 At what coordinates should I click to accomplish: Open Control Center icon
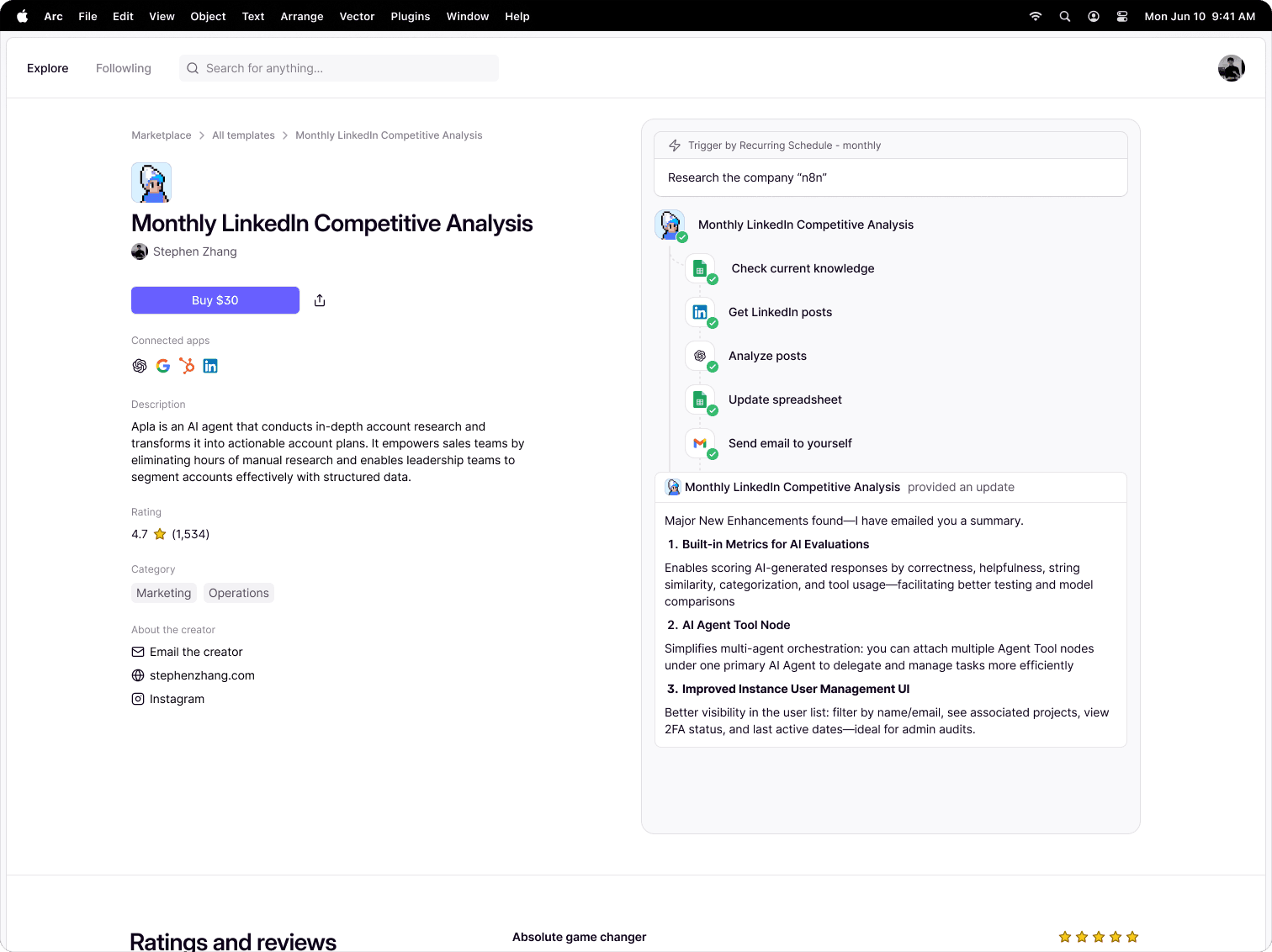pos(1122,16)
